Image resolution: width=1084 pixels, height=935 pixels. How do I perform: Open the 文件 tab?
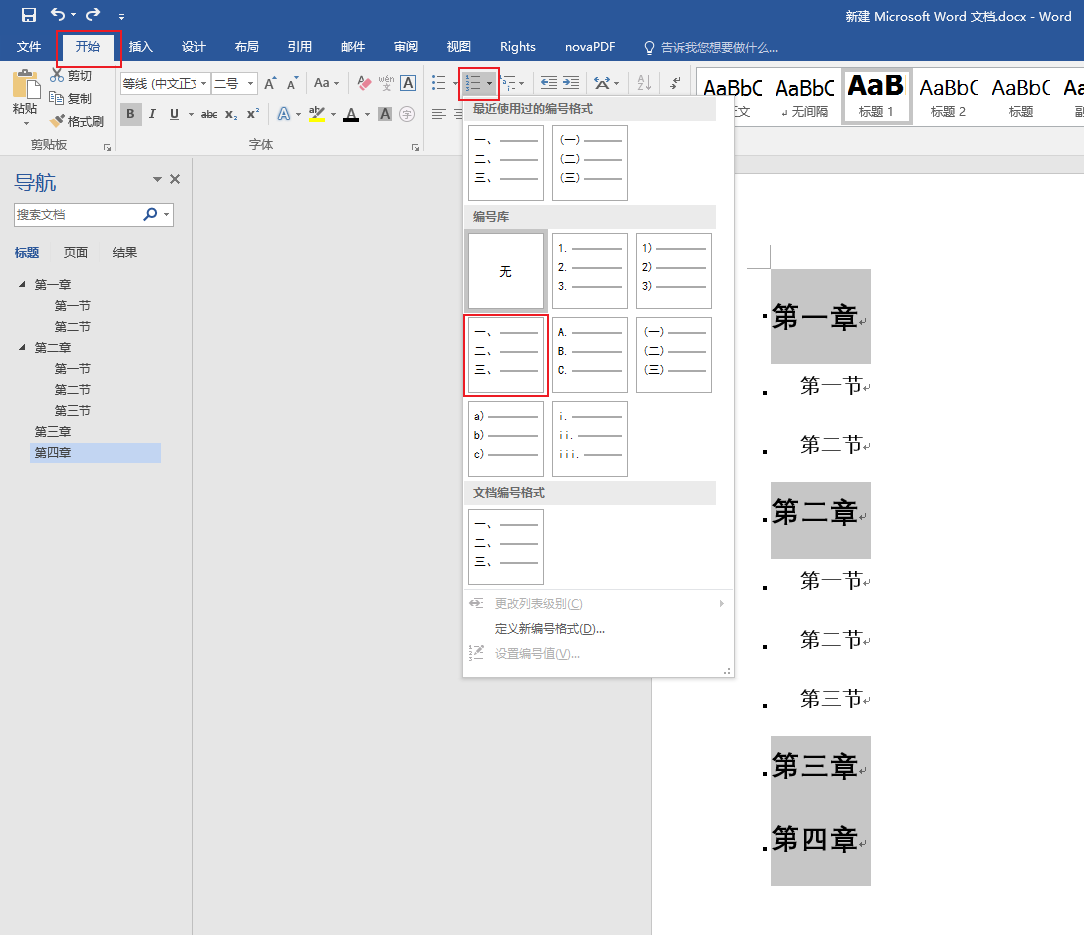click(x=29, y=47)
